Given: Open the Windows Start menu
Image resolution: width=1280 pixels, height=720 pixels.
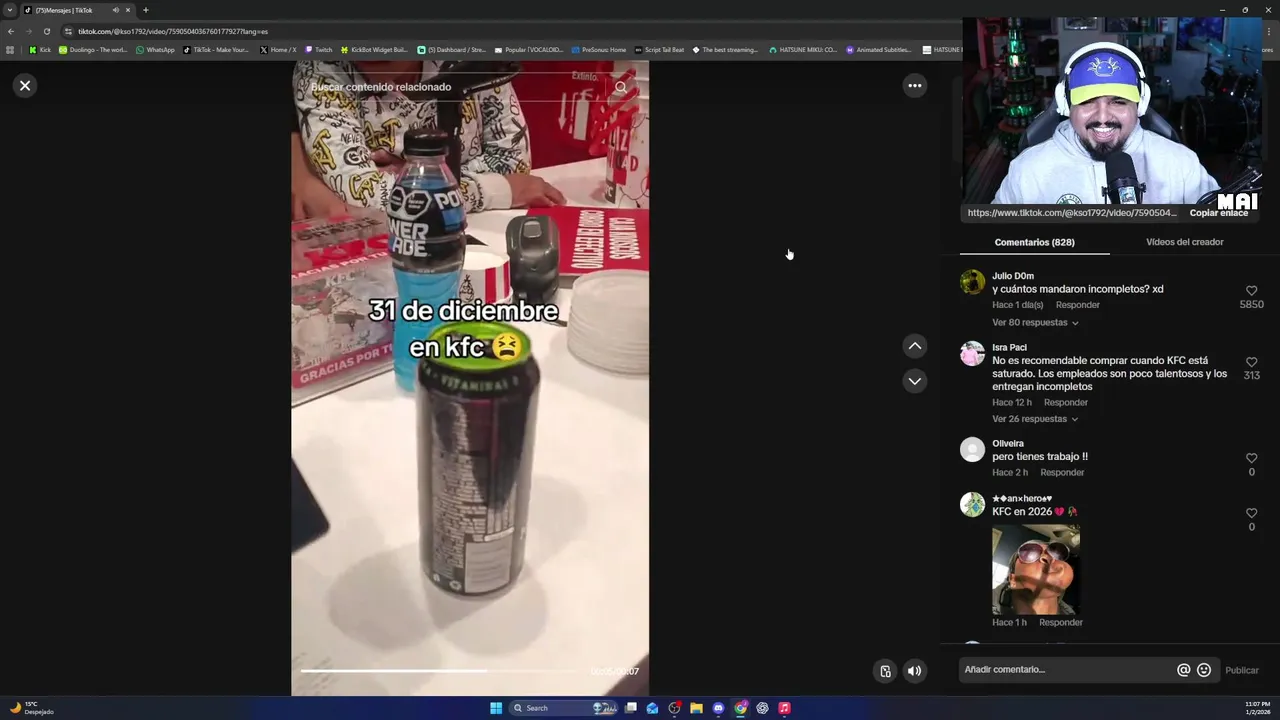Looking at the screenshot, I should coord(496,708).
